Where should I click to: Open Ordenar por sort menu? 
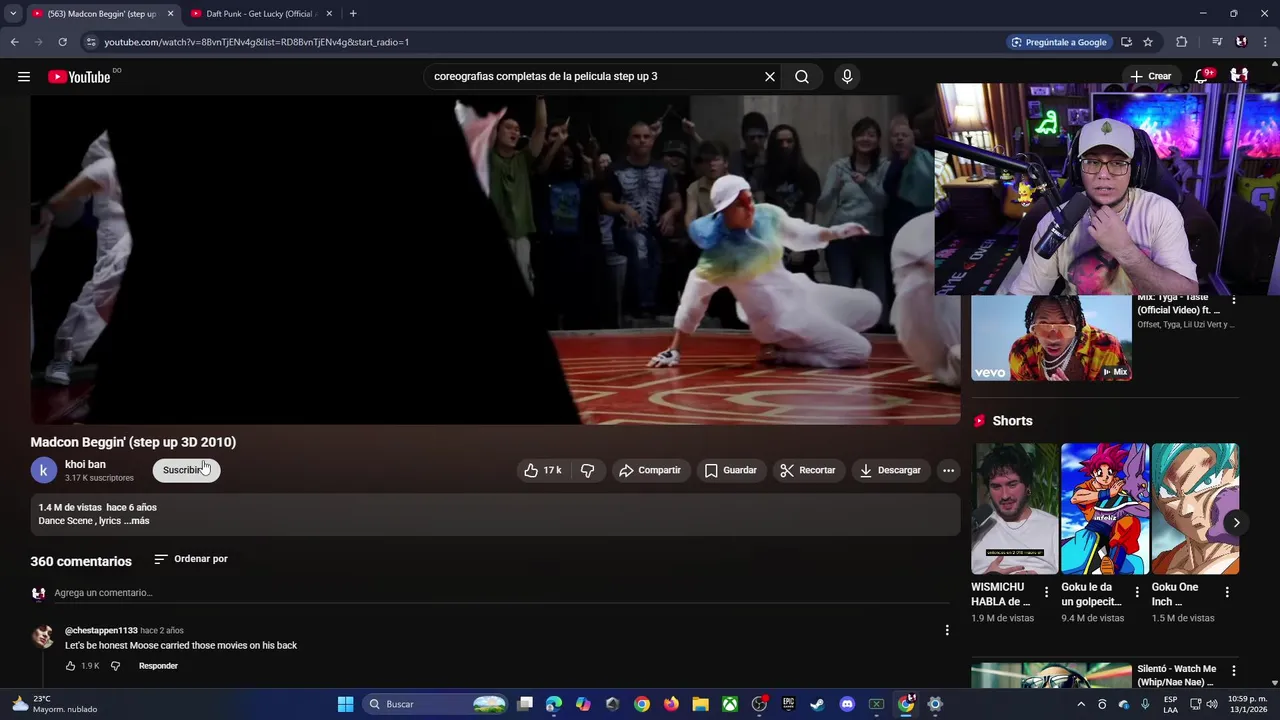(x=191, y=559)
